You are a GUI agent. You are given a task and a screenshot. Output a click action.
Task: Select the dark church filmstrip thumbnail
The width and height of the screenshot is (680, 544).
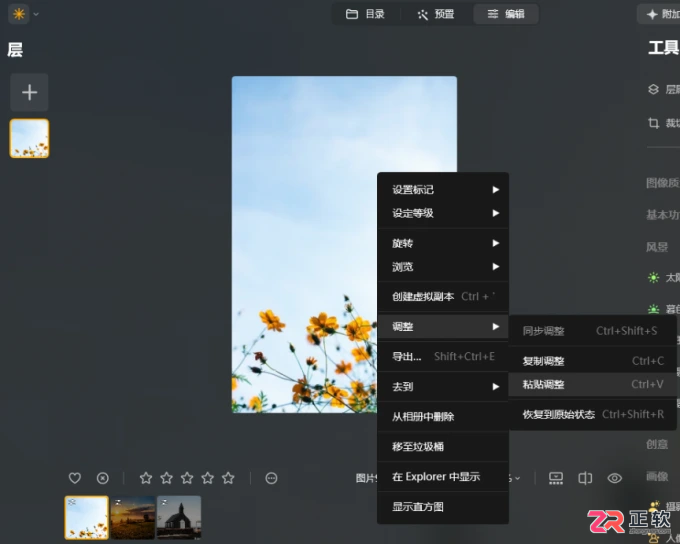coord(179,518)
